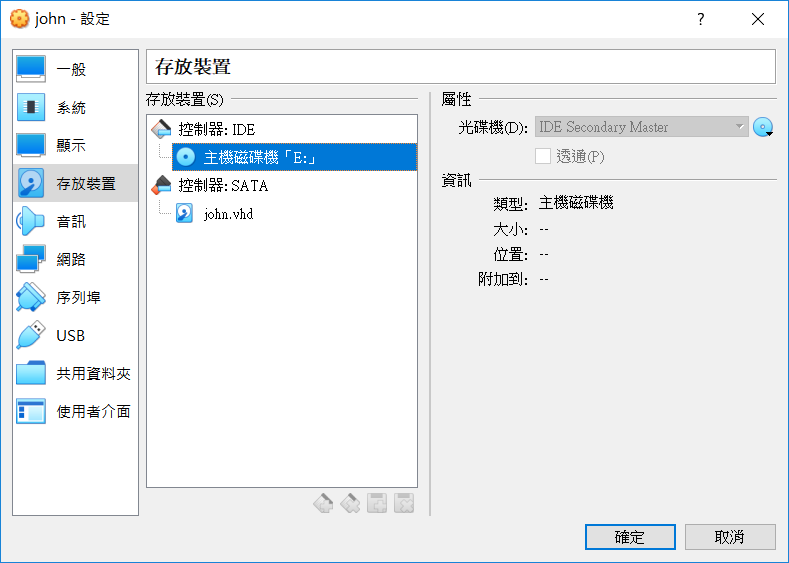
Task: Open the 使用者介面 settings category
Action: (75, 411)
